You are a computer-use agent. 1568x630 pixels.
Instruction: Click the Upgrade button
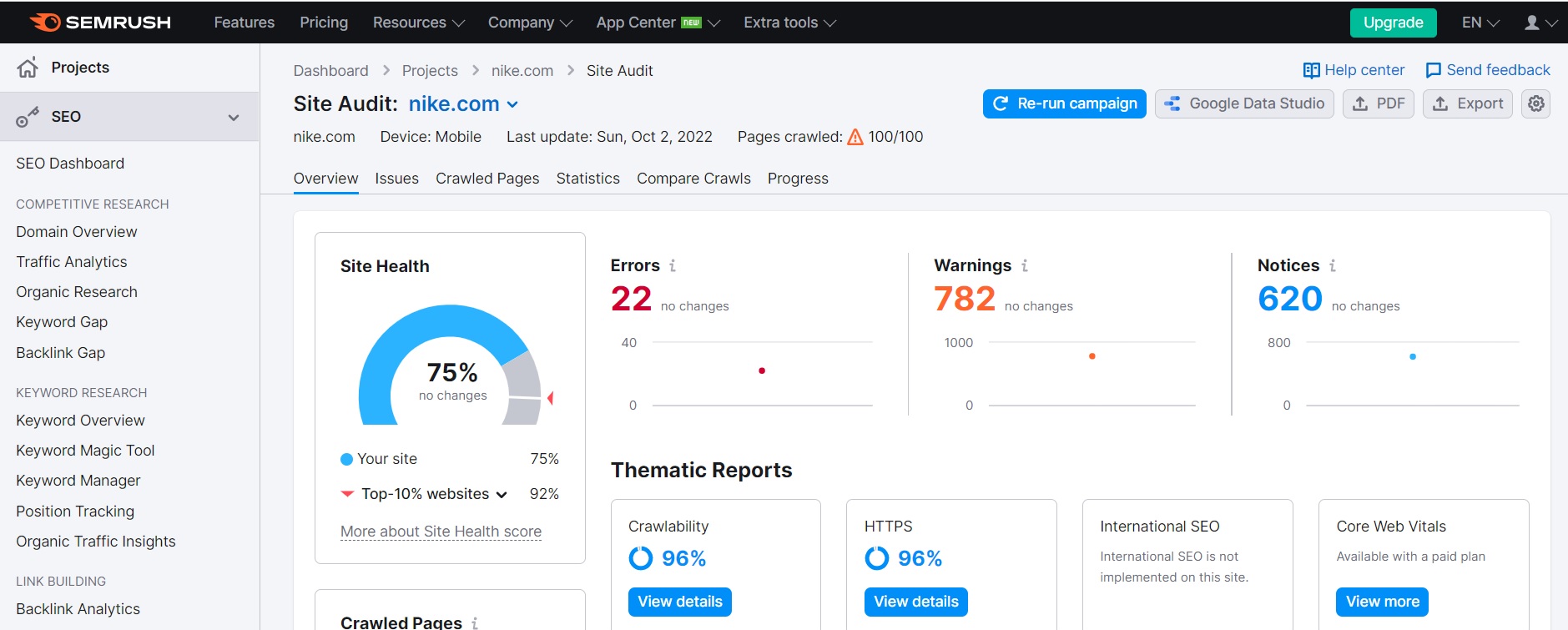click(x=1393, y=23)
